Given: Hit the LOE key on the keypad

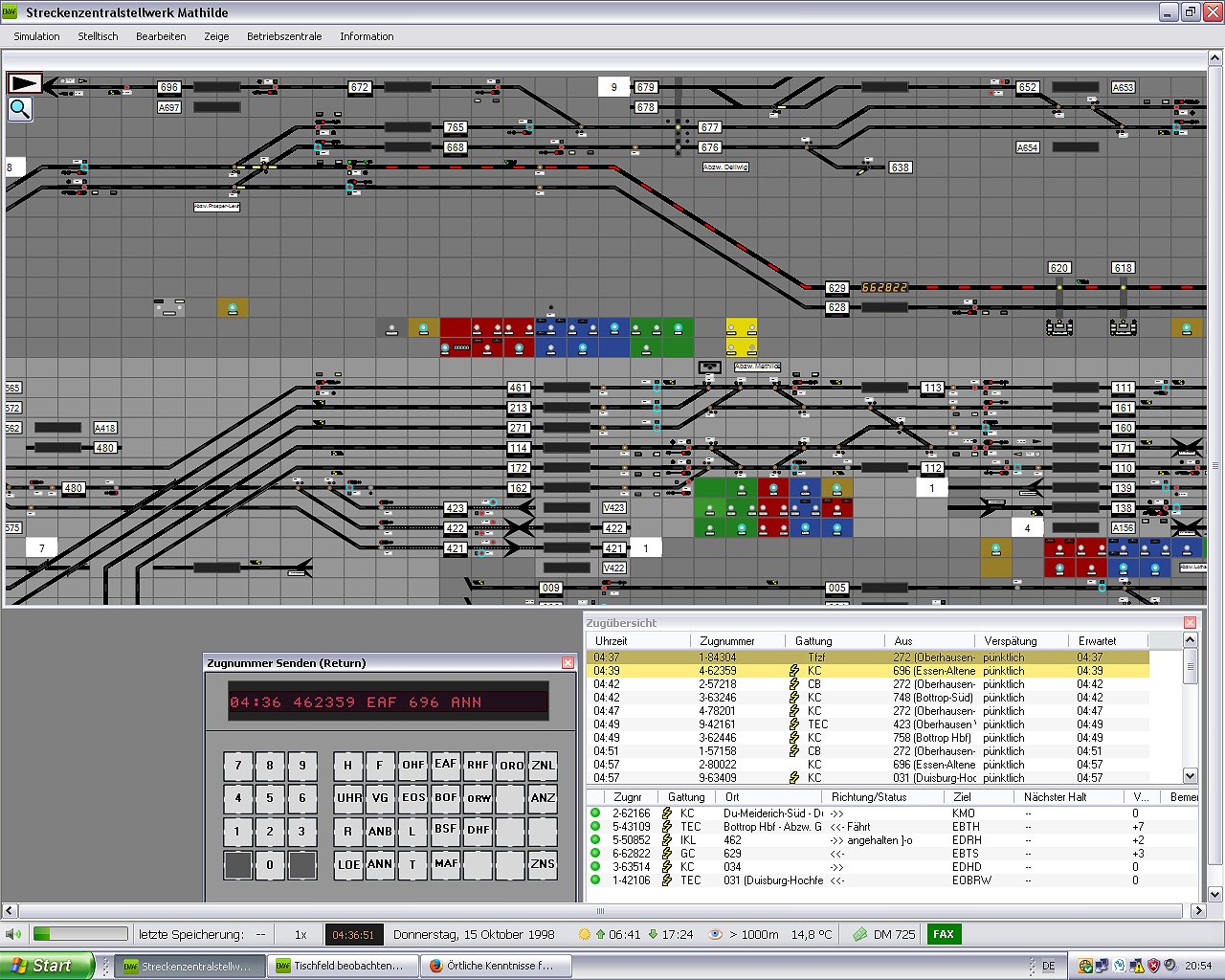Looking at the screenshot, I should [348, 864].
